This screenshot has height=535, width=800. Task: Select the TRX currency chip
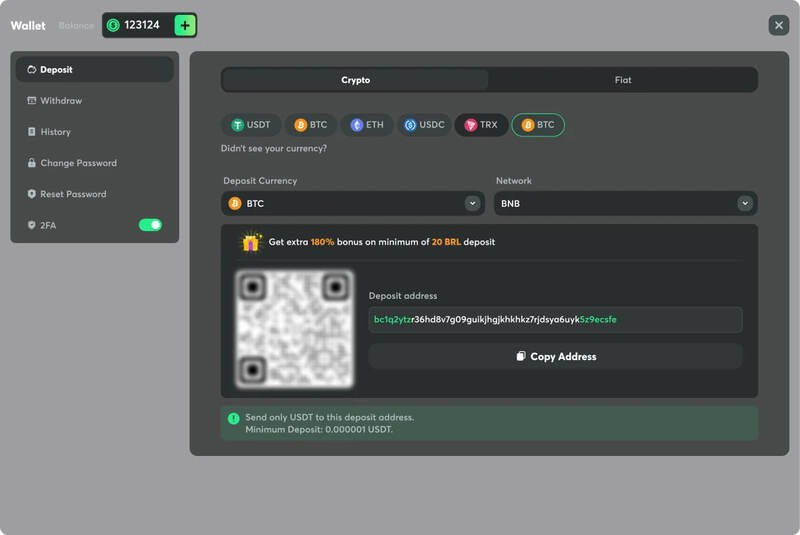coord(480,125)
